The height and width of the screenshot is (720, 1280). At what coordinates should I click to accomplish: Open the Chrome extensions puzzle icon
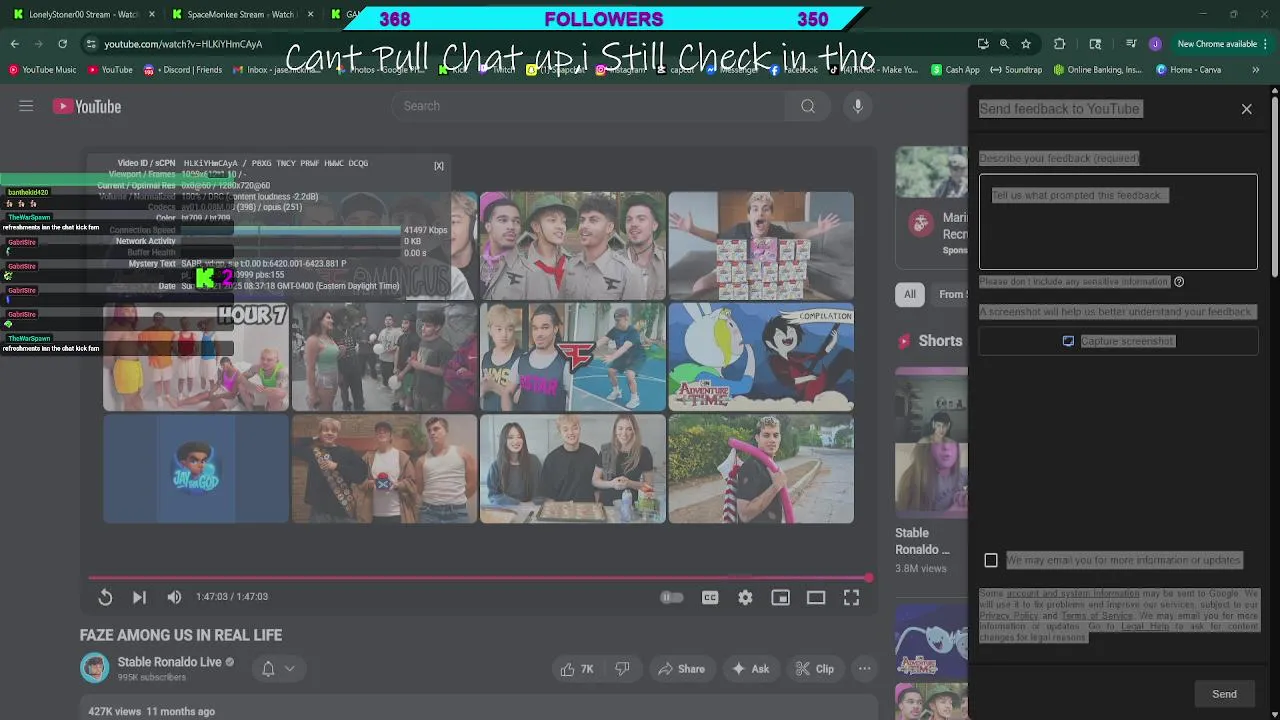(1060, 44)
